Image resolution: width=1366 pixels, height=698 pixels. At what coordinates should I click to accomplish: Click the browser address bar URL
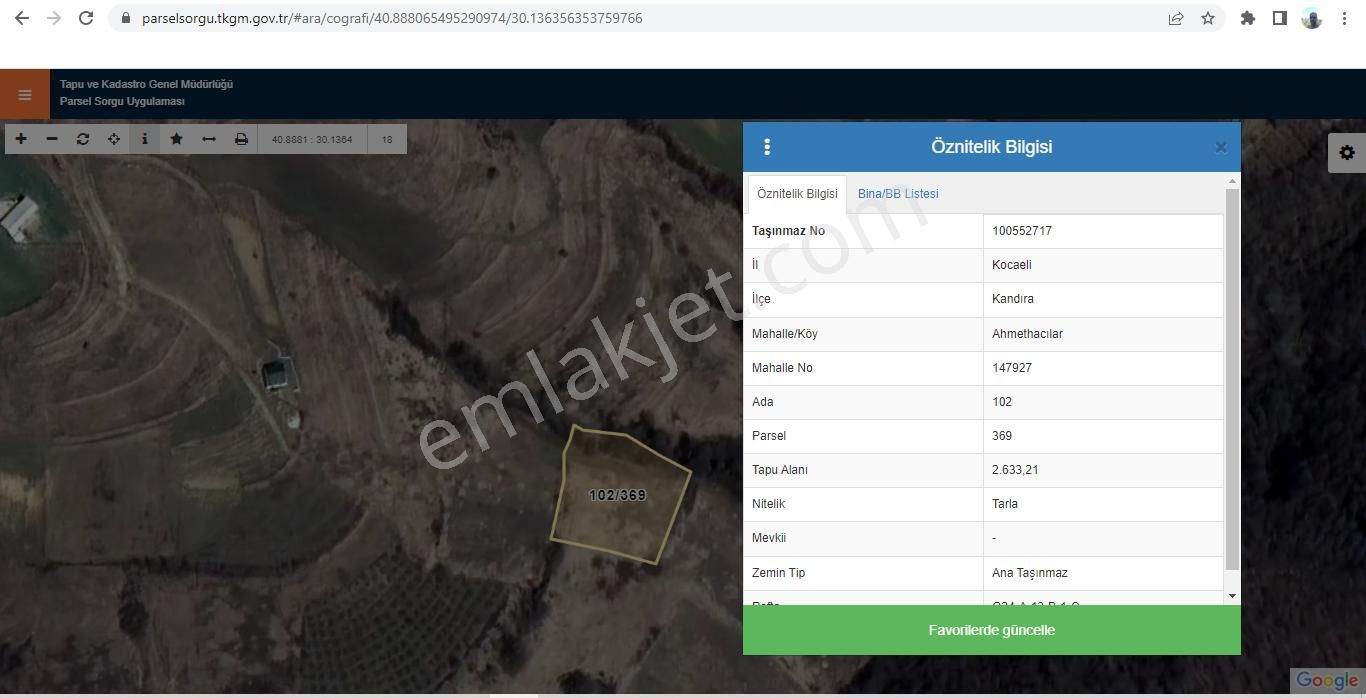(392, 18)
